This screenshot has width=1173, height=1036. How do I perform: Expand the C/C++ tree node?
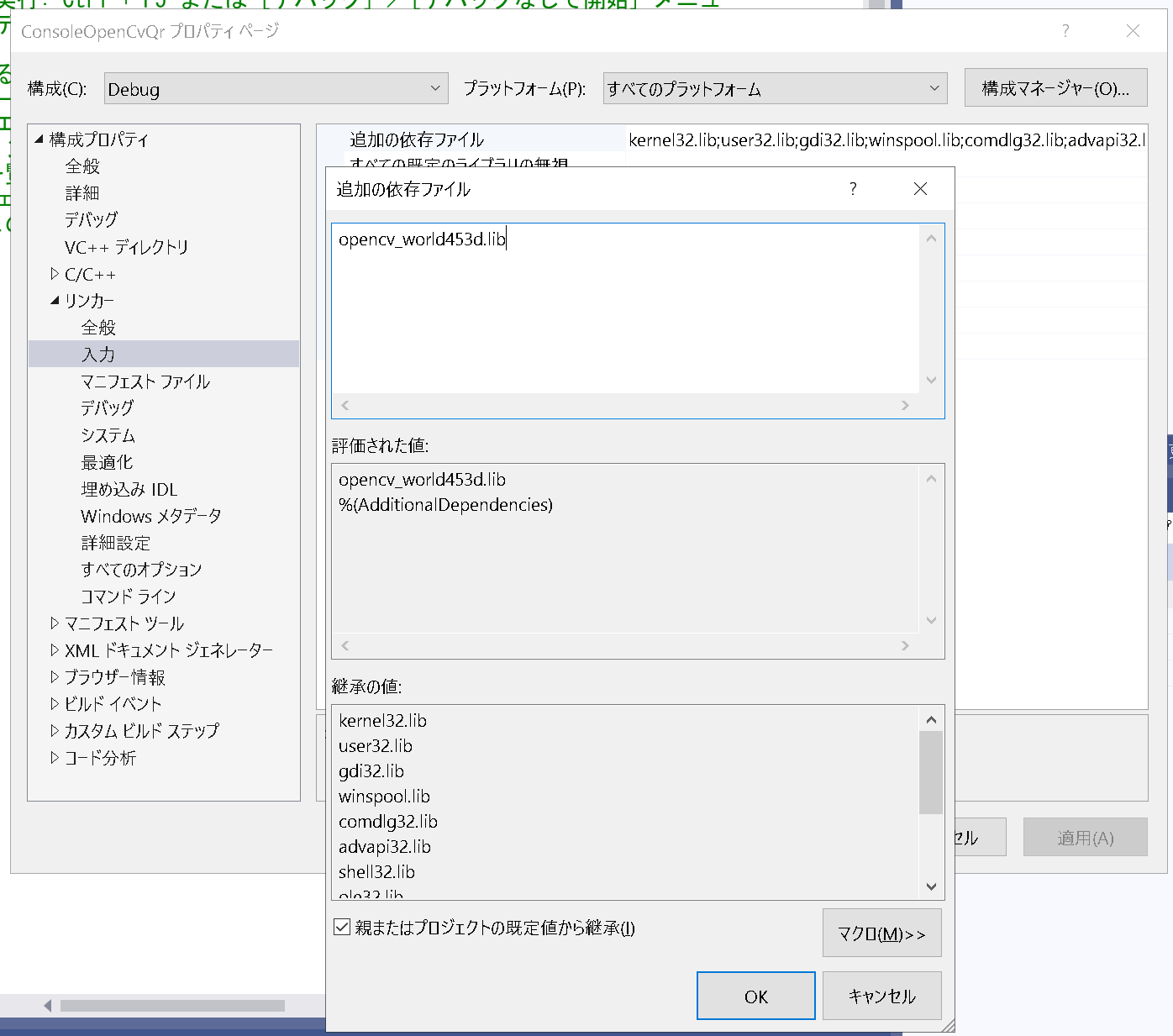tap(55, 274)
